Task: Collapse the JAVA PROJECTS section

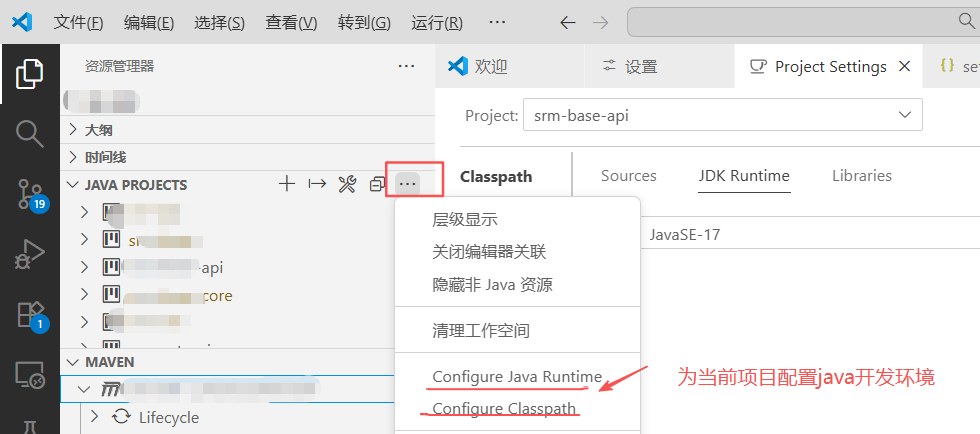Action: 74,185
